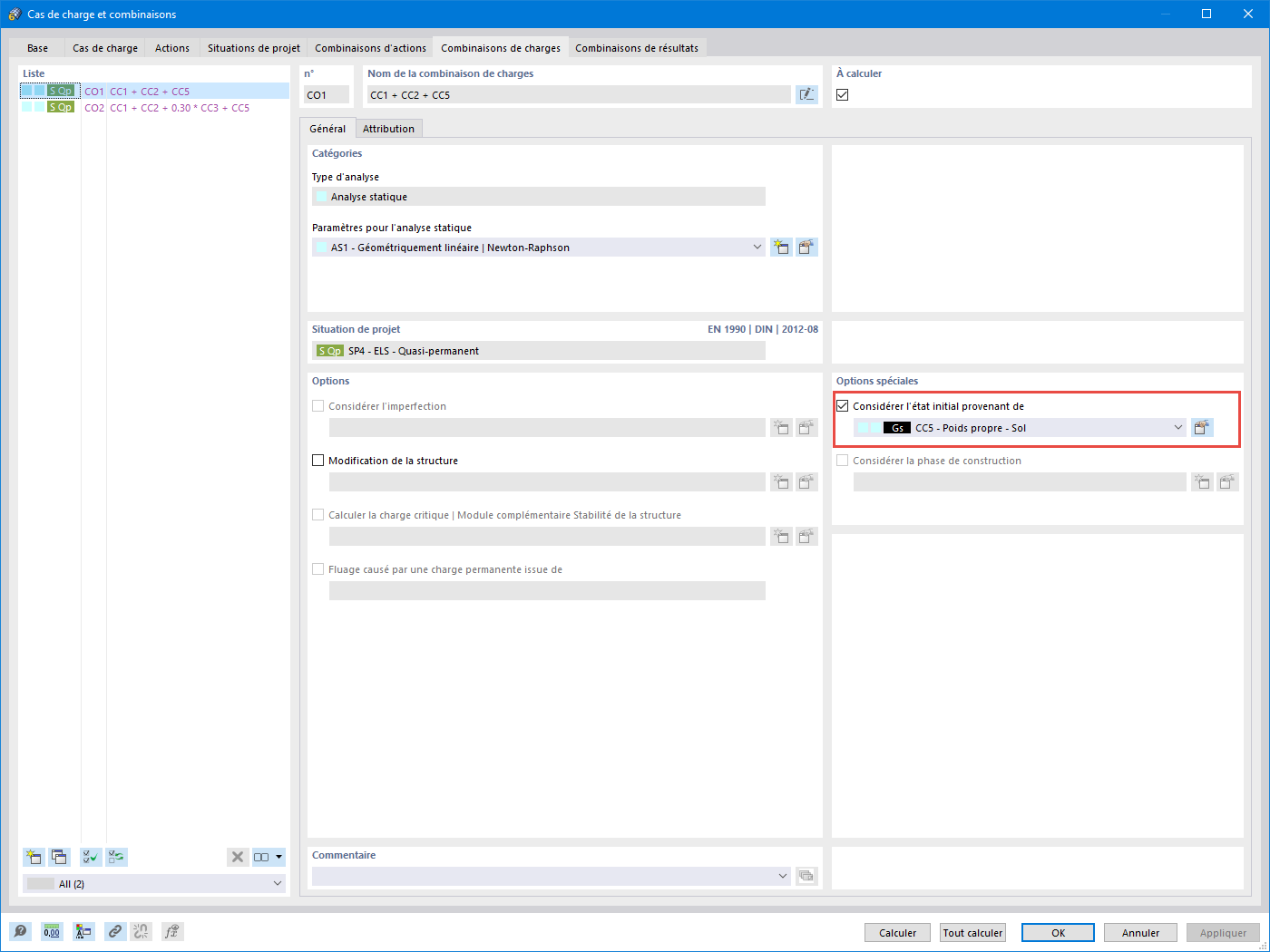This screenshot has height=952, width=1270.
Task: Edit the AS1 static analysis settings
Action: [x=806, y=247]
